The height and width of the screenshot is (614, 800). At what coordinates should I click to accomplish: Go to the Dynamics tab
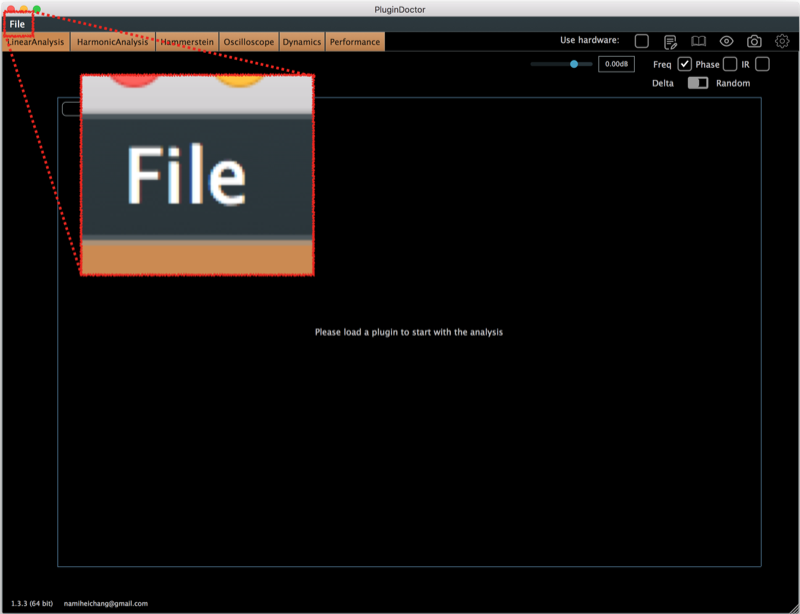coord(302,42)
